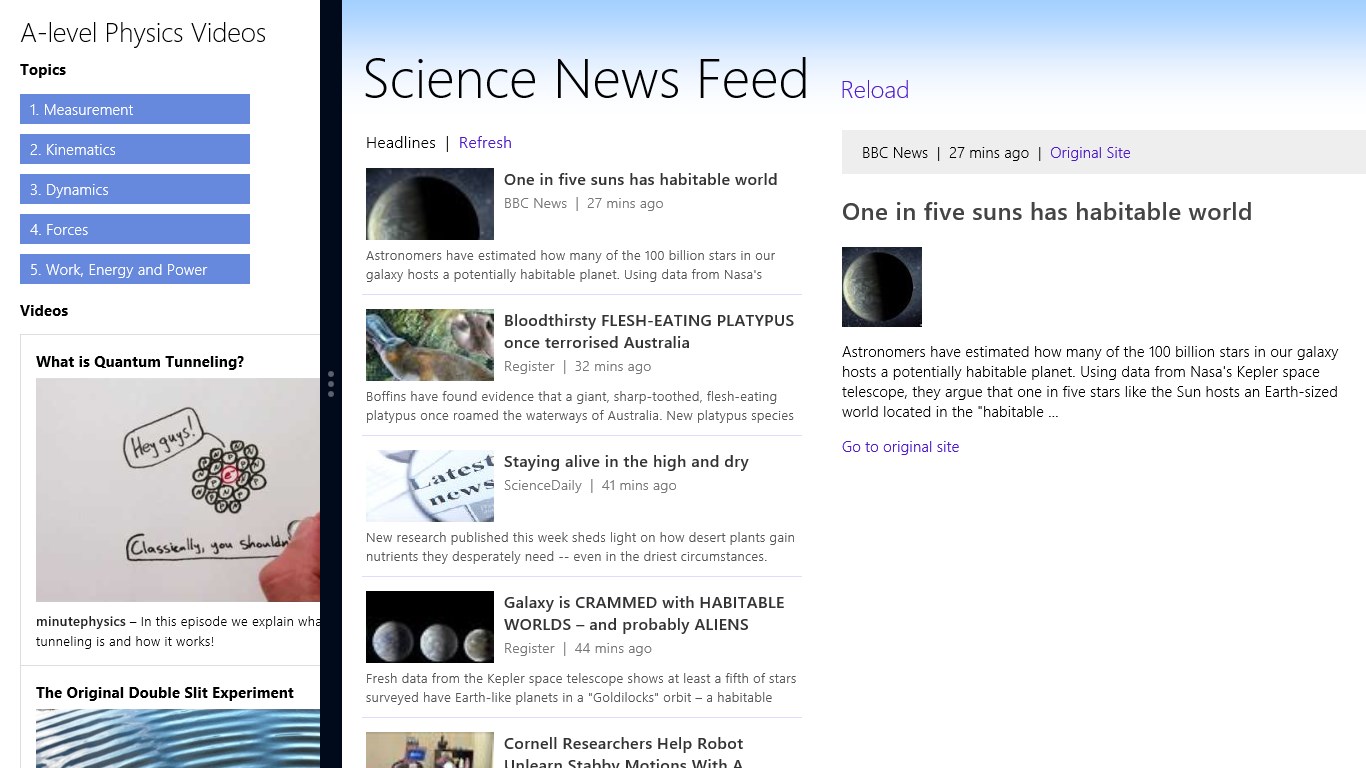This screenshot has height=768, width=1366.
Task: Click the planet thumbnail in headlines list
Action: coord(430,204)
